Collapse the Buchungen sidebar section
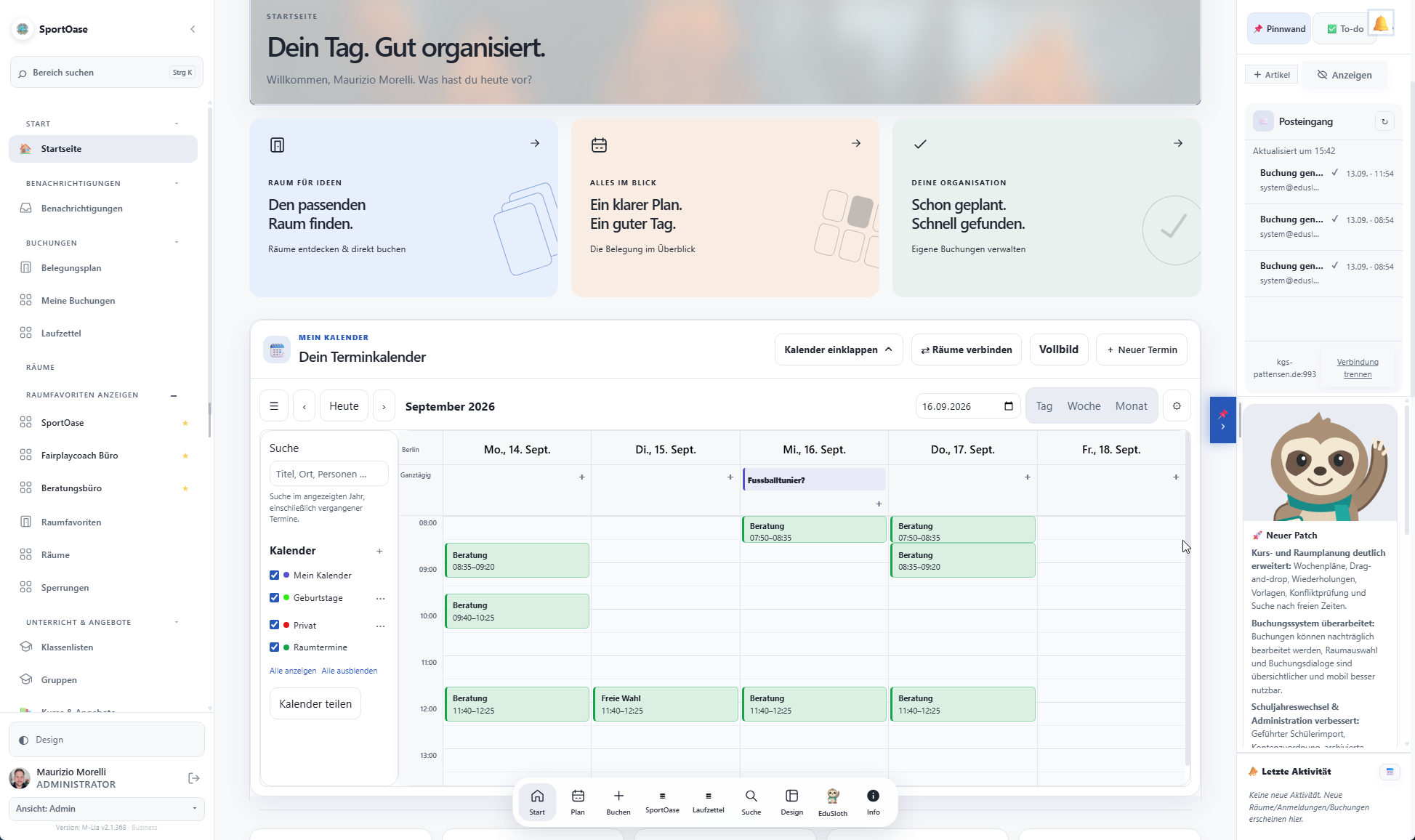The image size is (1415, 840). 177,243
